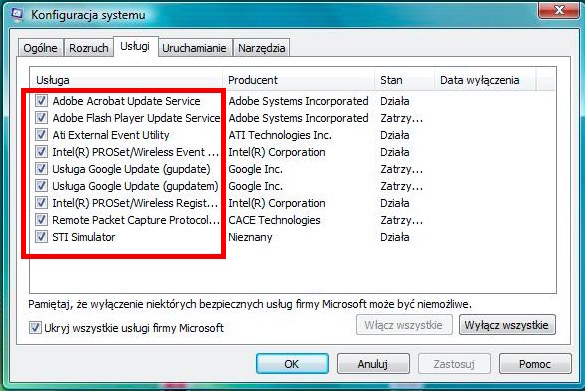Toggle Ati External Event Utility checkbox

point(41,134)
